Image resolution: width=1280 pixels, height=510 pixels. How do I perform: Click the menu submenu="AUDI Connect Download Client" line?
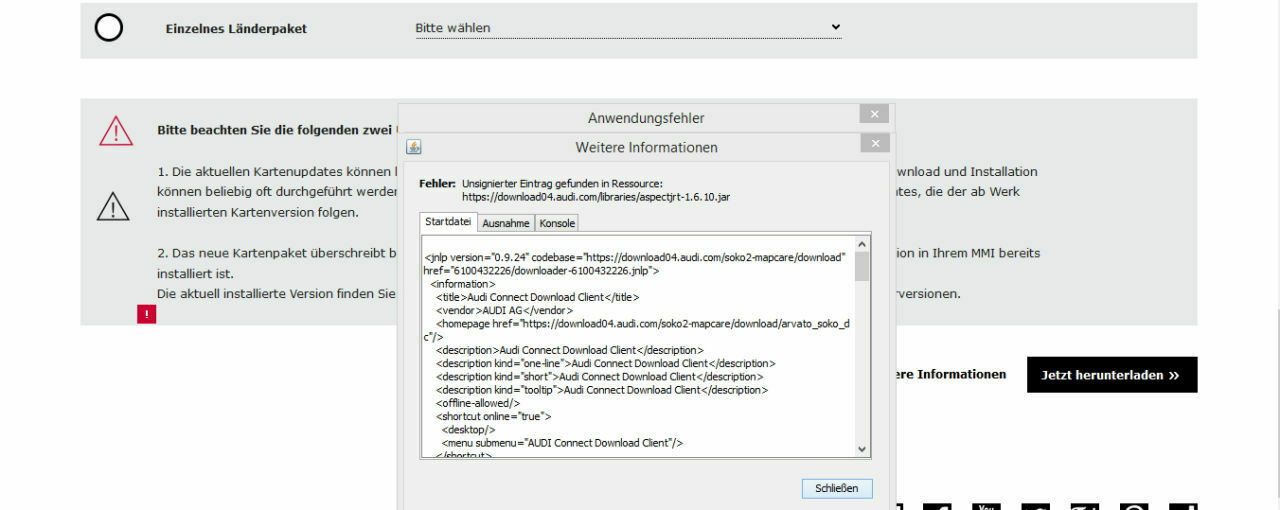(562, 442)
